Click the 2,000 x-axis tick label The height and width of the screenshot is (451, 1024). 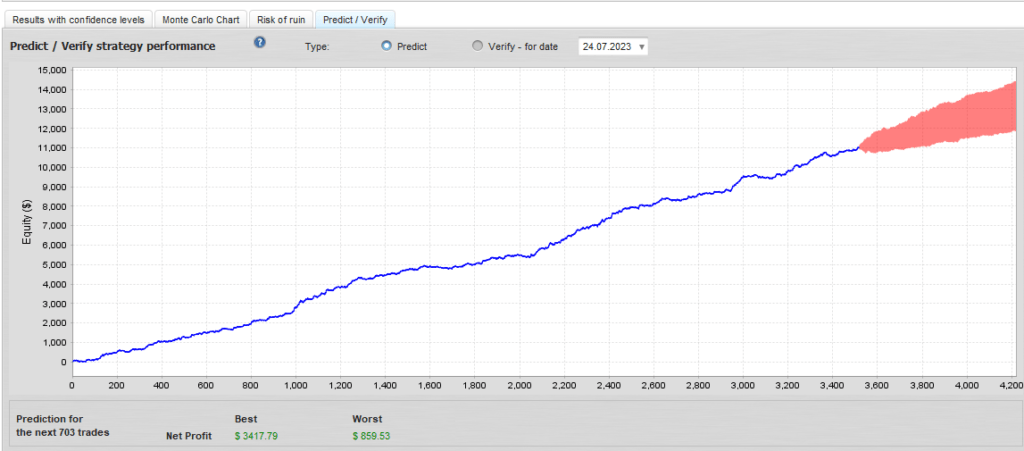[x=519, y=386]
